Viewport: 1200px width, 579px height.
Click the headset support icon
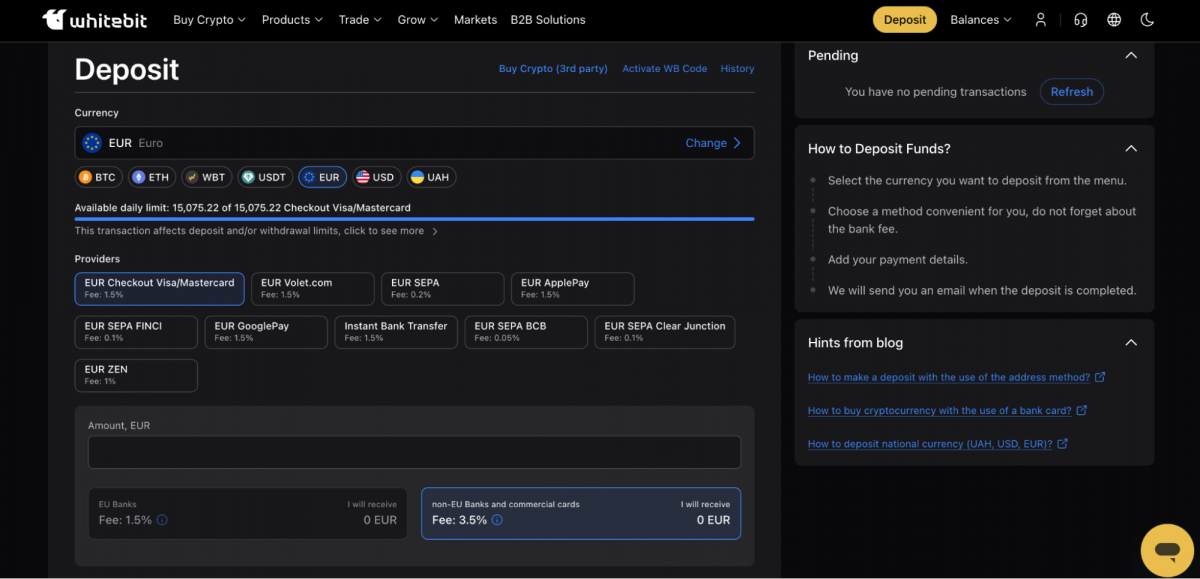click(1080, 20)
